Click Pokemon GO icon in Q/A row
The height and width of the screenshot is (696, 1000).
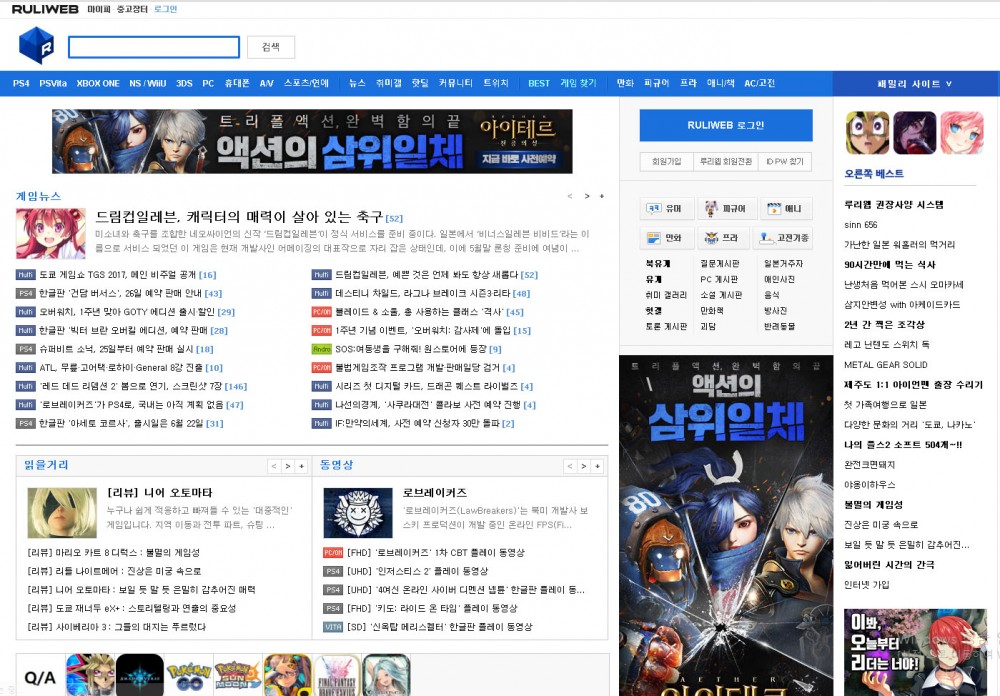coord(189,676)
